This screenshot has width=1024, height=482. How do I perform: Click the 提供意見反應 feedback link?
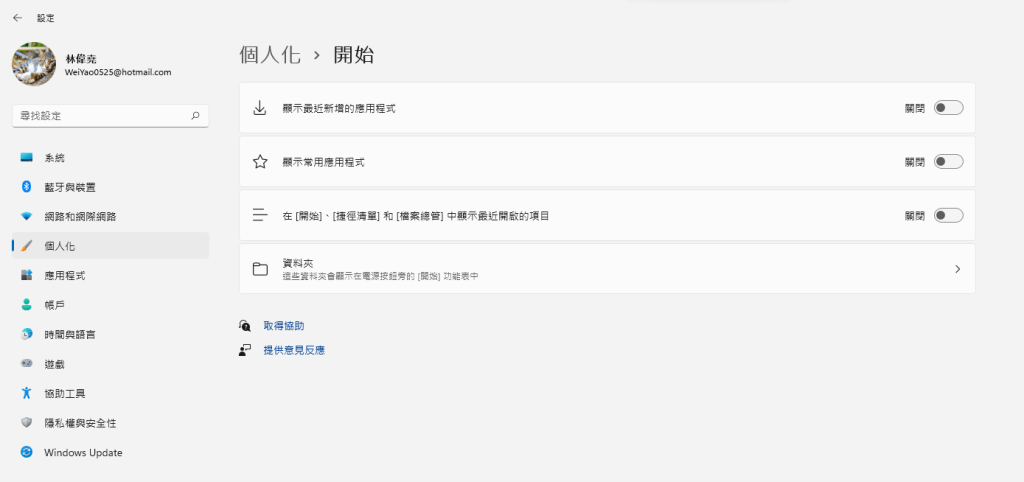pos(293,350)
